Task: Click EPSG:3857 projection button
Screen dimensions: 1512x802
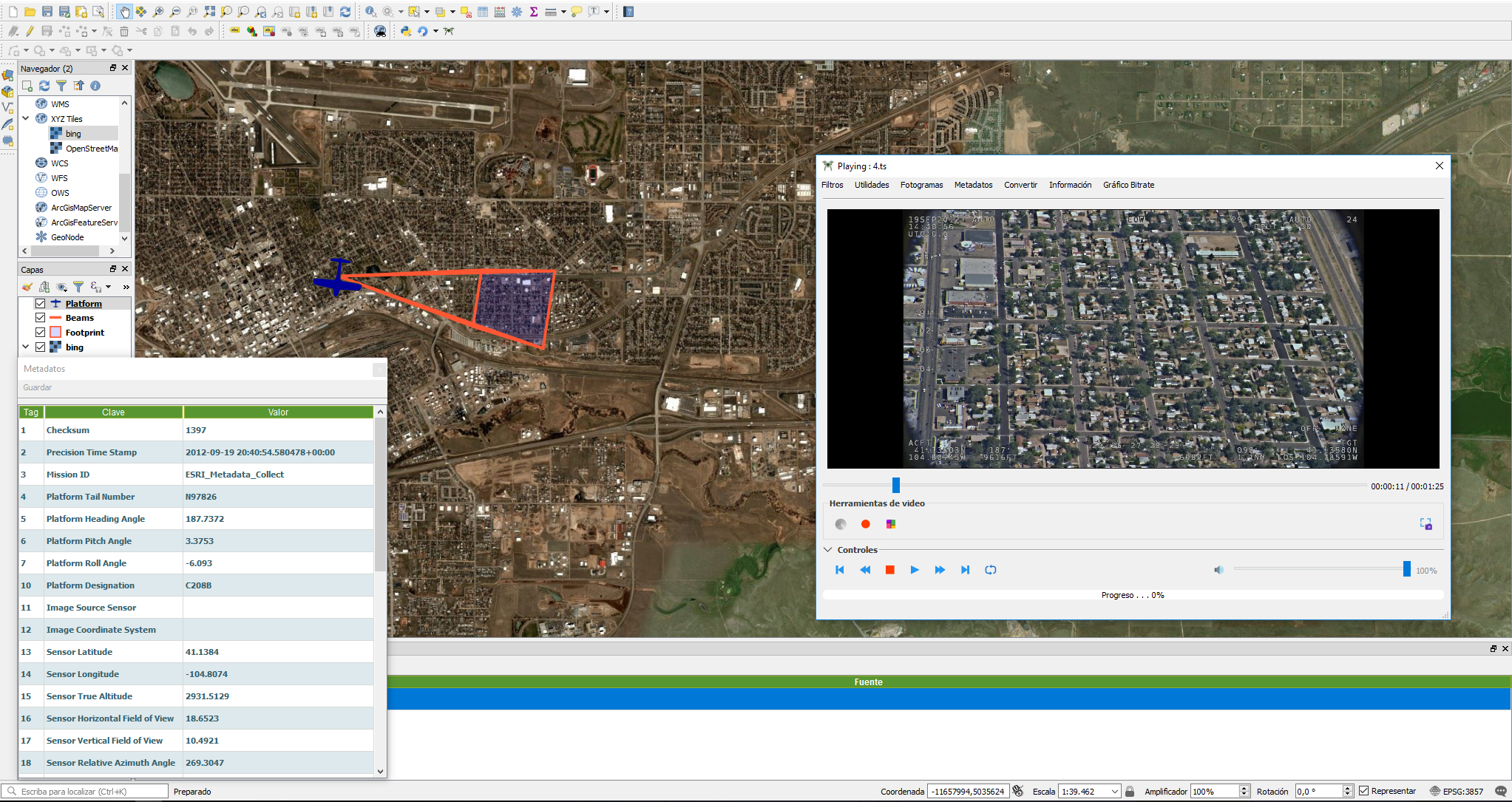Action: click(1456, 791)
